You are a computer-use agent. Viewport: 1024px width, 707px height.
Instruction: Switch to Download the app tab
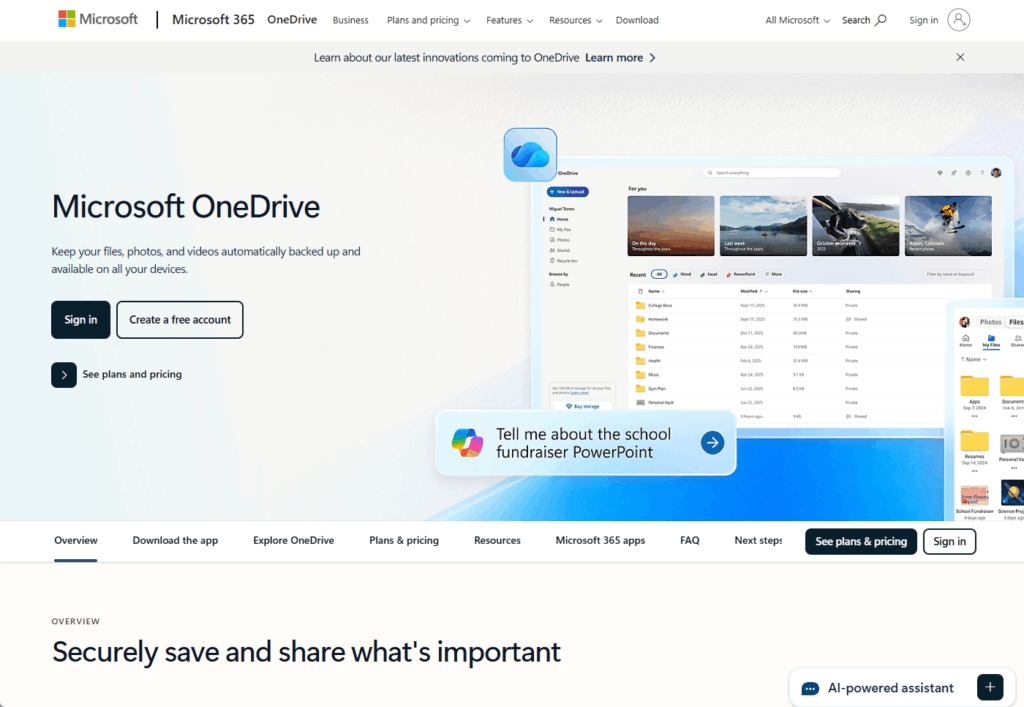tap(175, 541)
